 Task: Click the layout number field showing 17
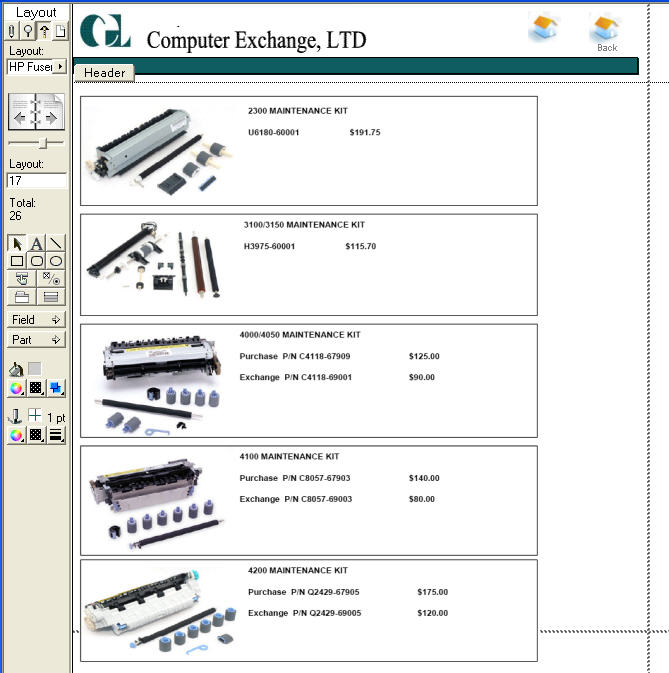36,181
